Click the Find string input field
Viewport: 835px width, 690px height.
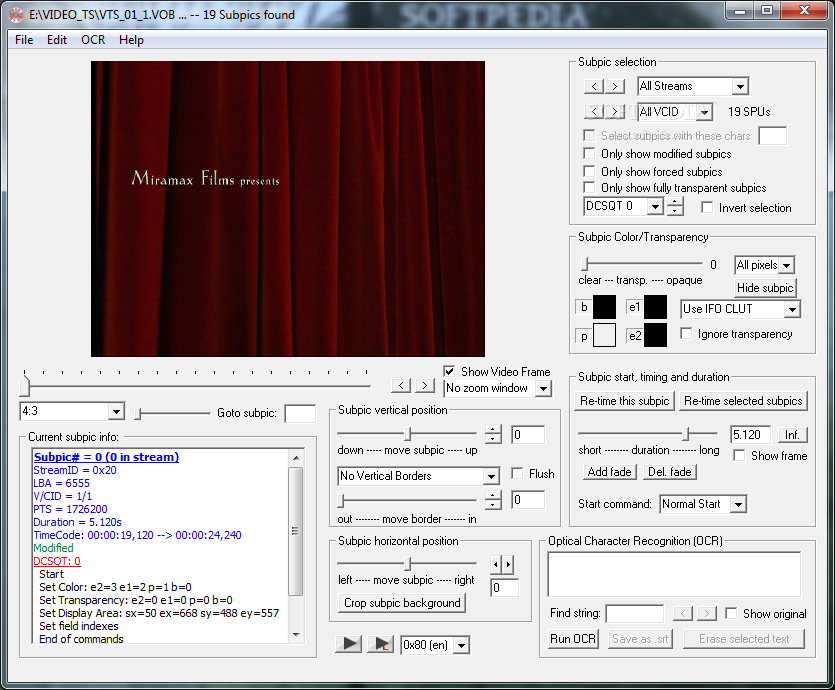635,613
